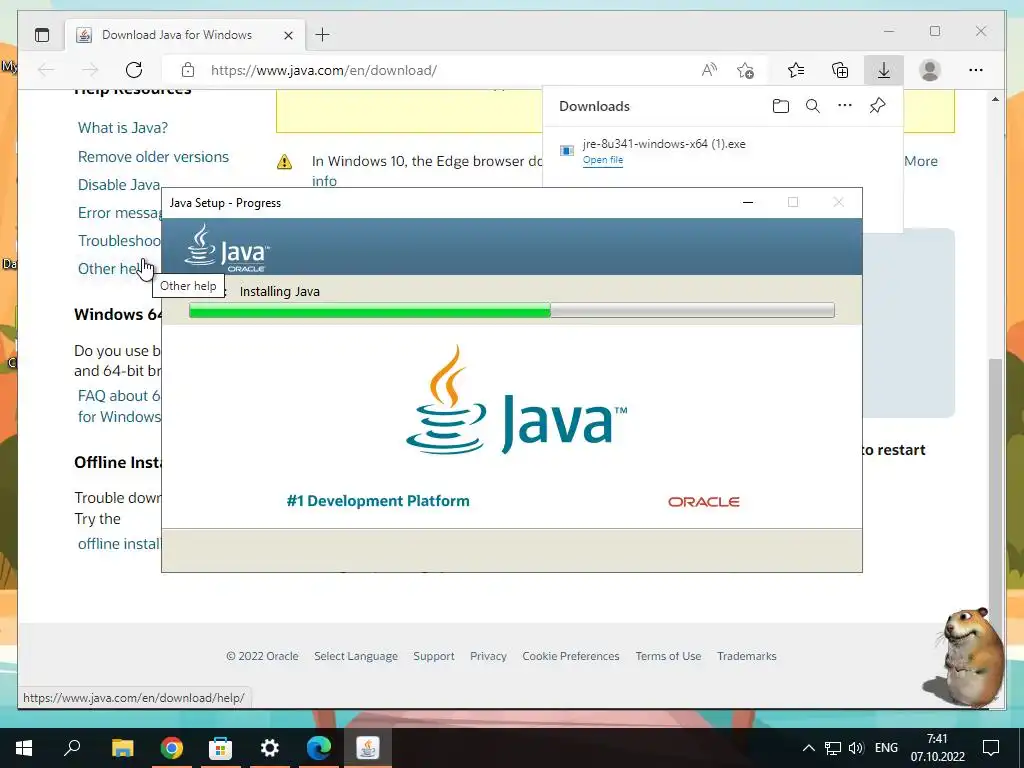Open the Favorites list icon
Image resolution: width=1024 pixels, height=768 pixels.
(x=796, y=70)
